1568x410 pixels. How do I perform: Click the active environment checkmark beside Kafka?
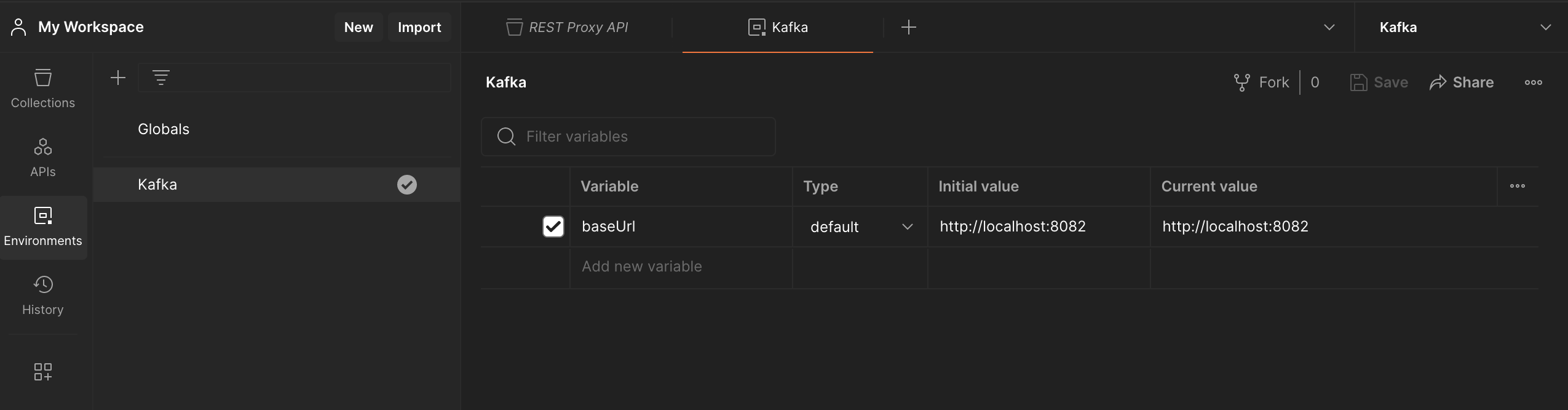[x=406, y=185]
